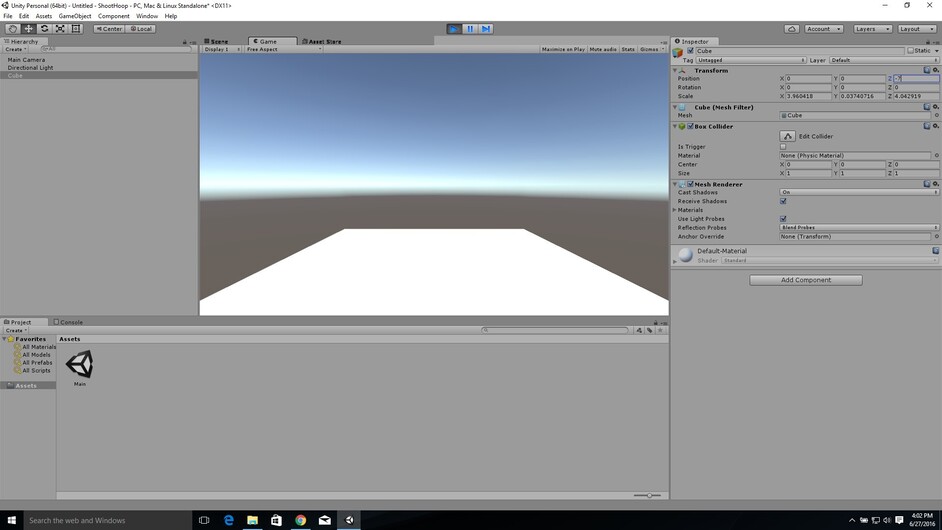The width and height of the screenshot is (942, 530).
Task: Click the favorites star icon in Project search
Action: pyautogui.click(x=660, y=330)
